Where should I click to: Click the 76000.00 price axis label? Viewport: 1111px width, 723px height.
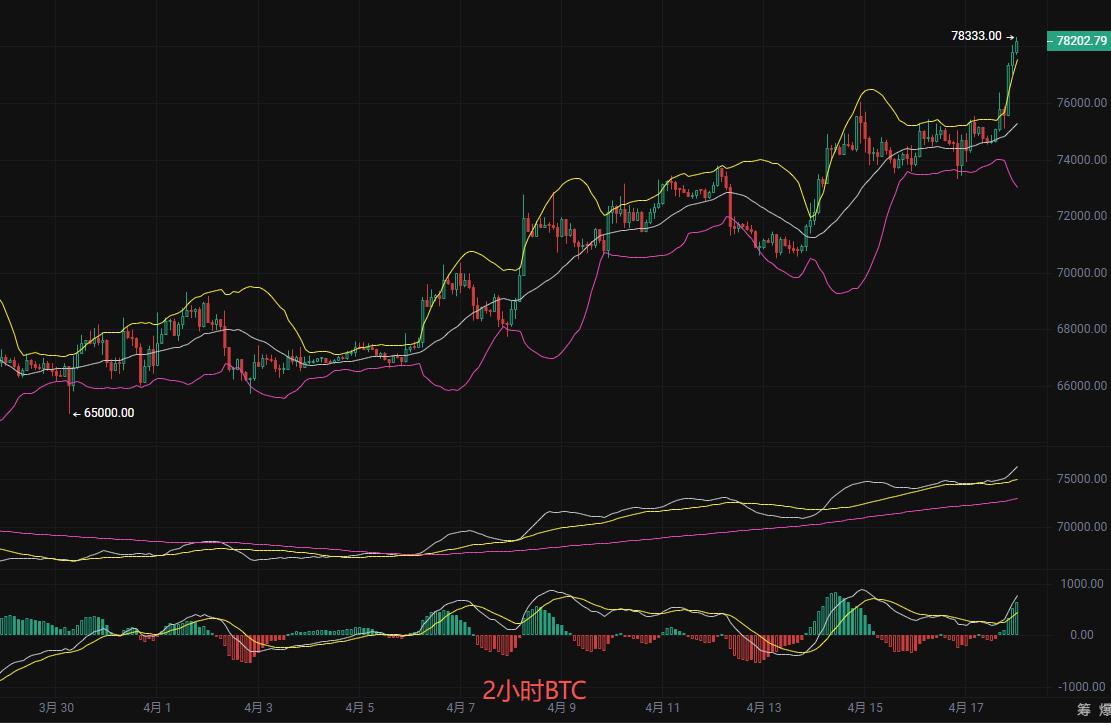pyautogui.click(x=1081, y=103)
